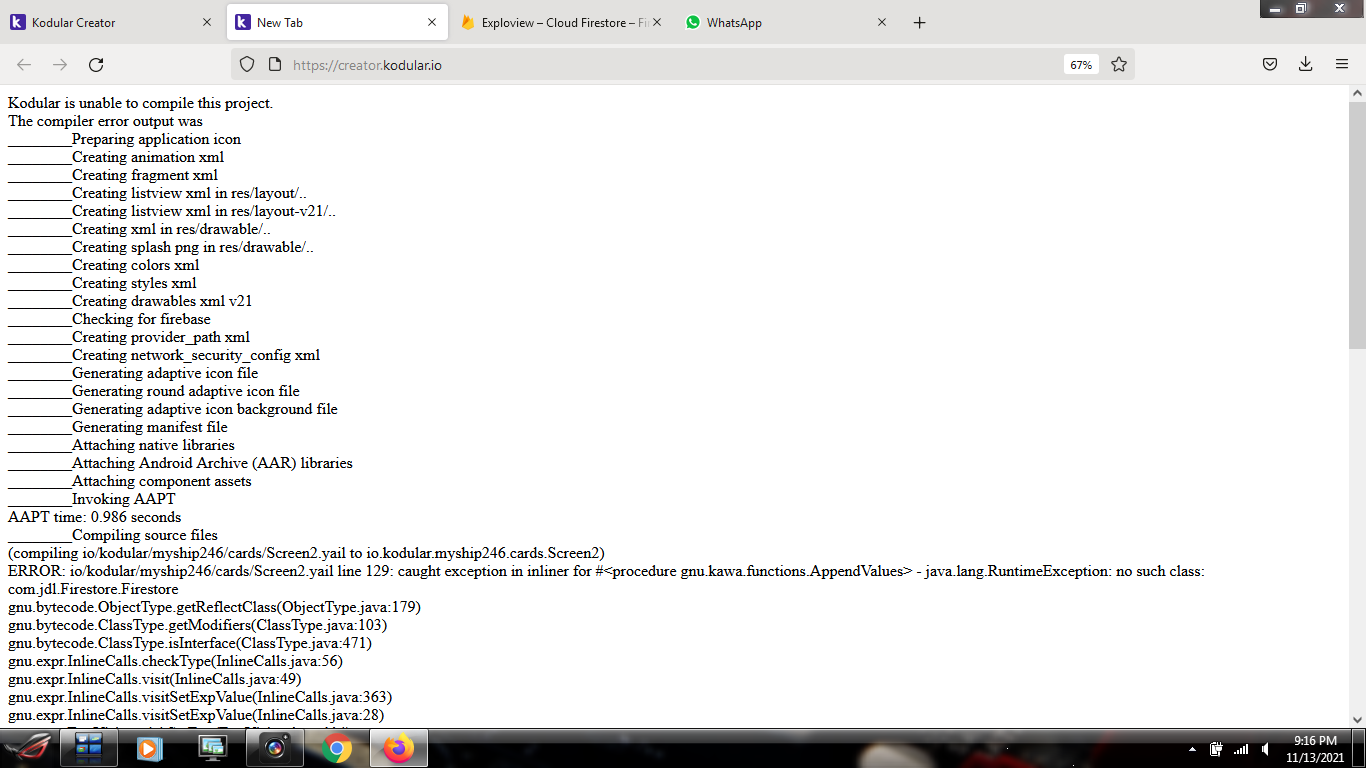Click the "InlineCalls.java:363" stack trace line

200,697
